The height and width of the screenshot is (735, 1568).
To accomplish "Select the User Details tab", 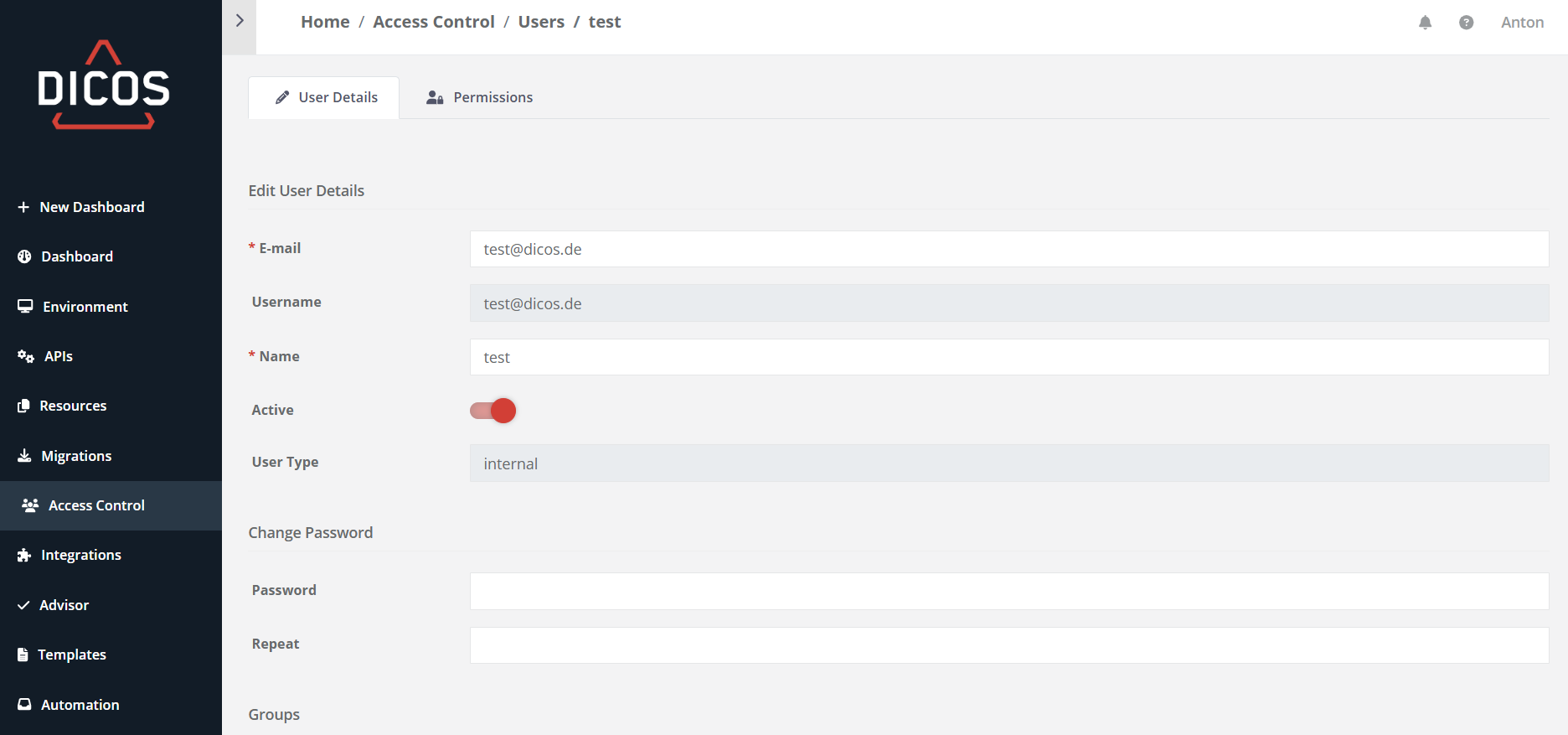I will coord(325,97).
